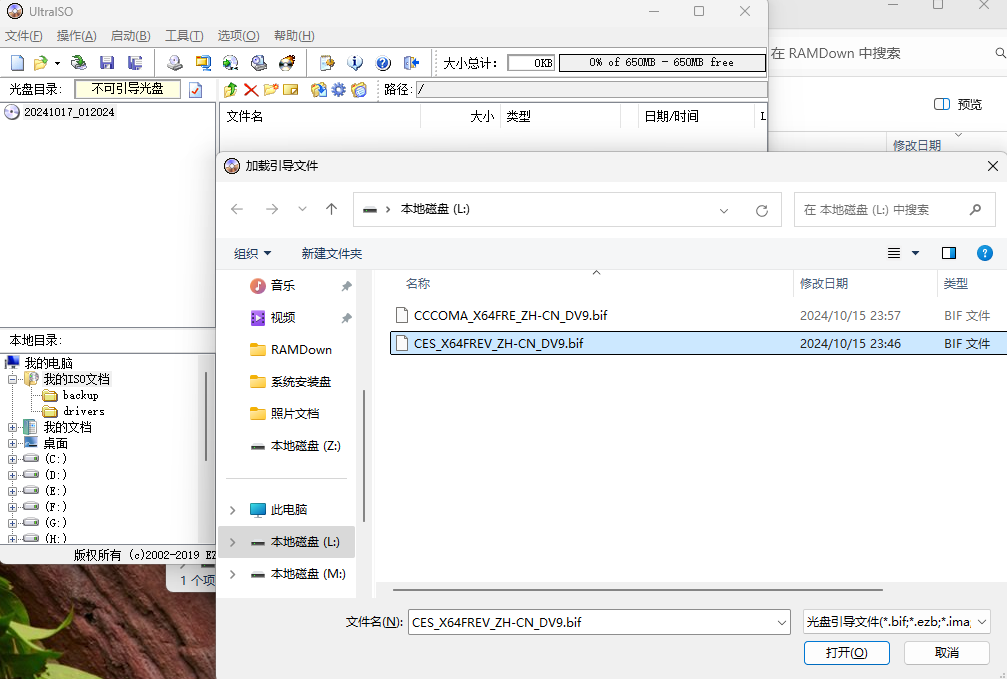Open the dropdown arrow beside the Open icon

coord(57,63)
